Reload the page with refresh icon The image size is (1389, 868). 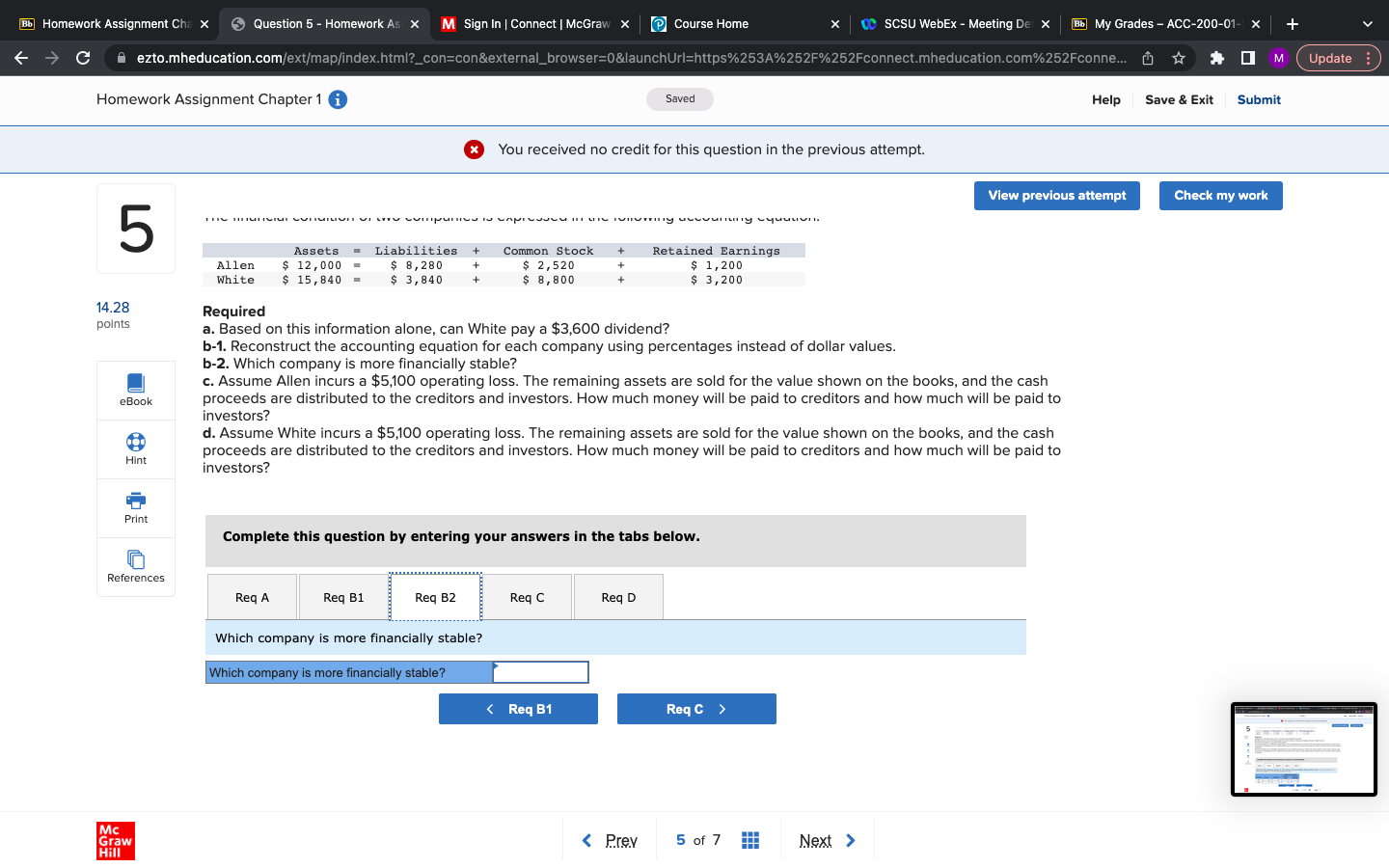point(83,58)
